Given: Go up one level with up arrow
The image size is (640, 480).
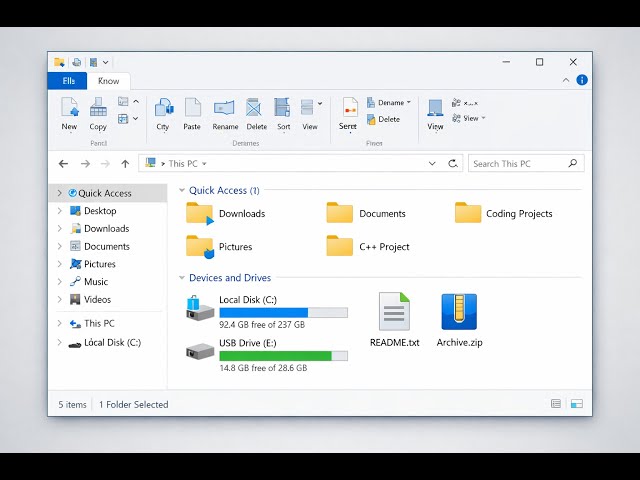Looking at the screenshot, I should click(125, 164).
